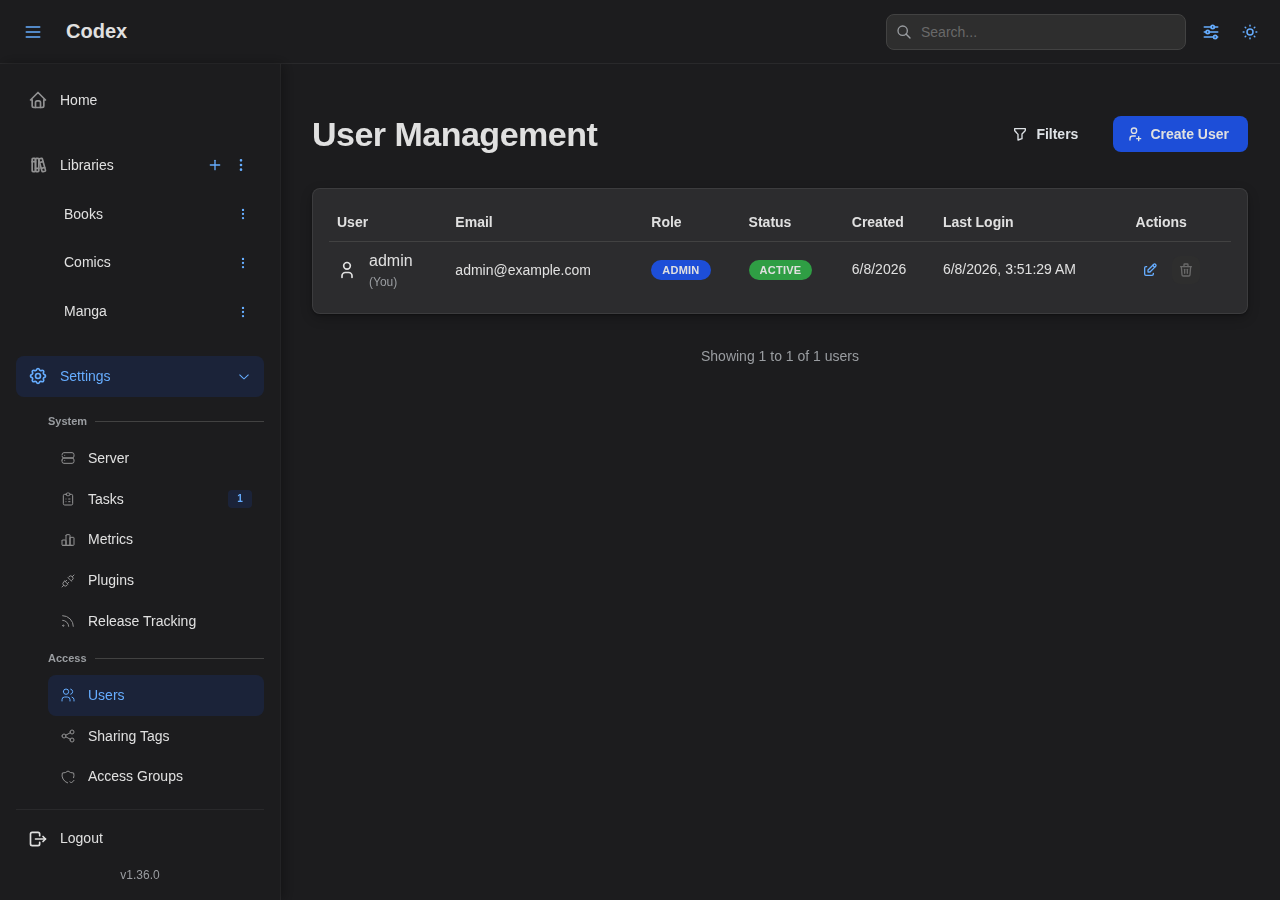Click admin@example.com email cell
This screenshot has height=900, width=1280.
pos(523,270)
